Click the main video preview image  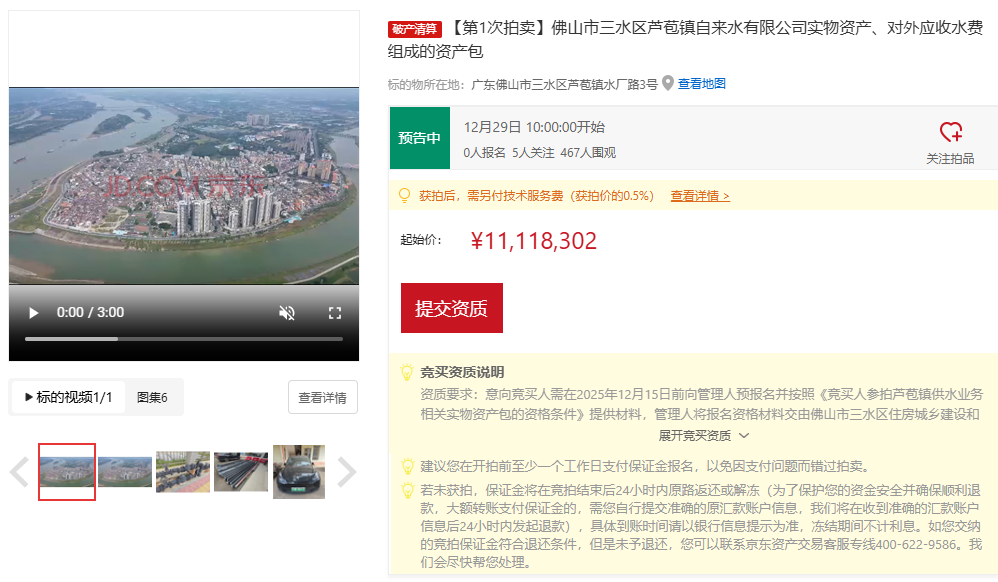pos(184,186)
